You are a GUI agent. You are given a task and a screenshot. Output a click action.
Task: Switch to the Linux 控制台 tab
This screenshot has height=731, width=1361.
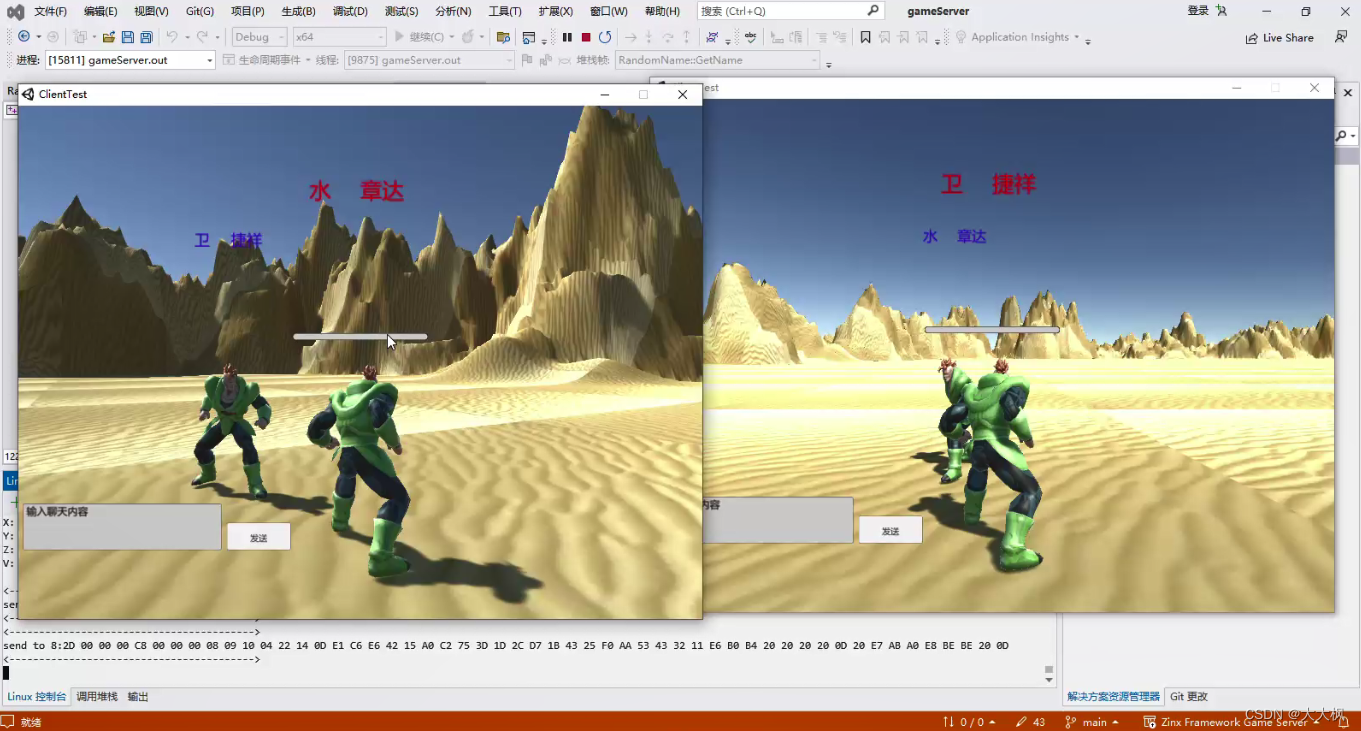click(37, 697)
